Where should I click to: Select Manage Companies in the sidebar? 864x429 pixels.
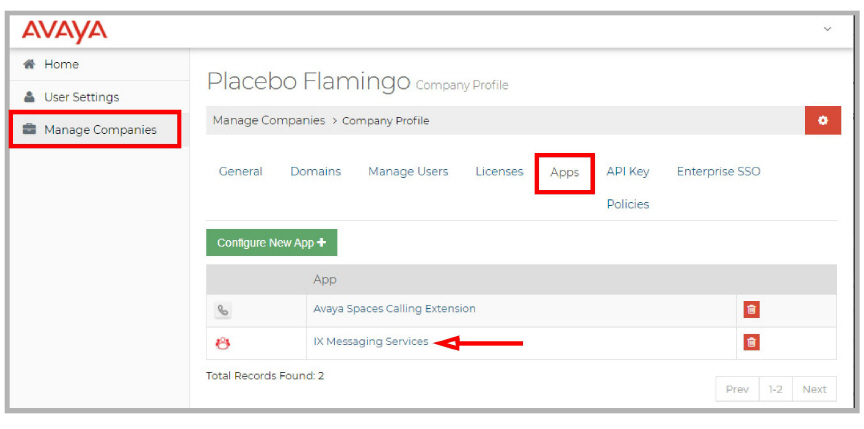[100, 129]
